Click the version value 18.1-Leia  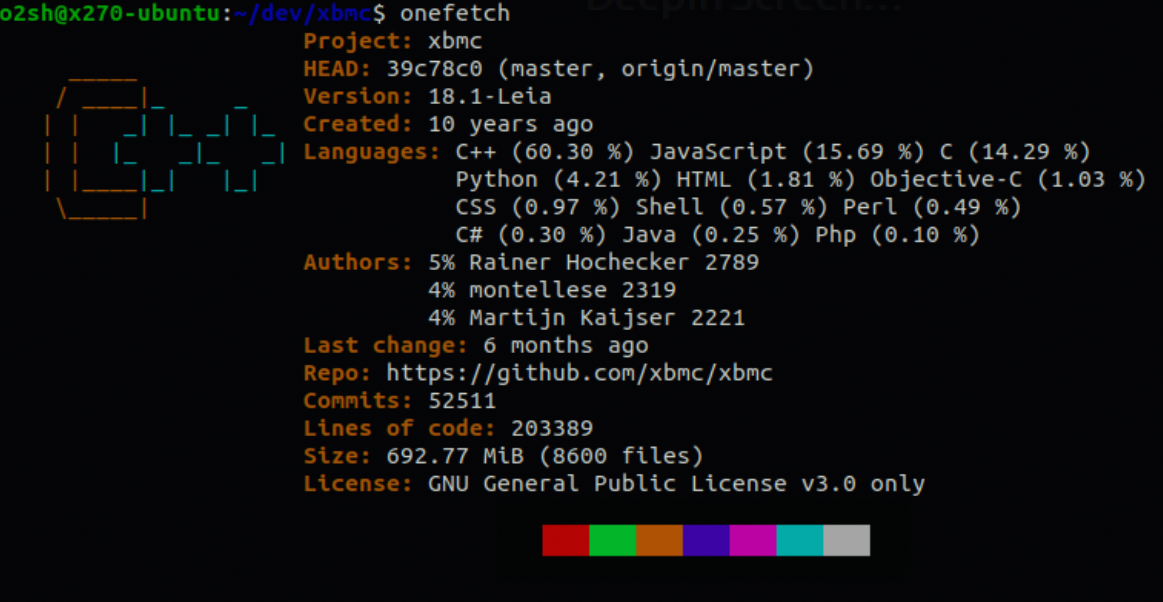pyautogui.click(x=490, y=97)
